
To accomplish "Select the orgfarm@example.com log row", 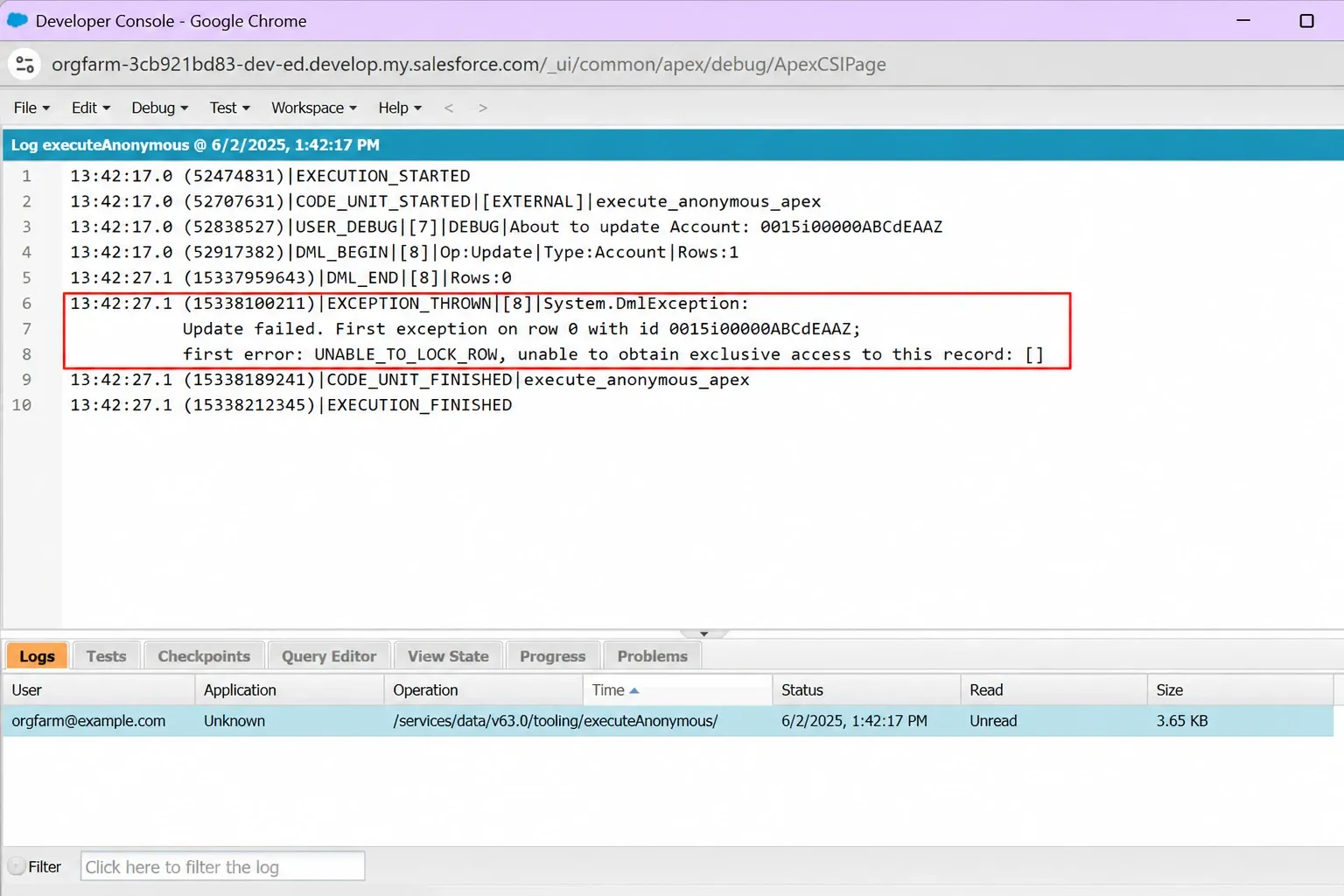I will pos(668,721).
